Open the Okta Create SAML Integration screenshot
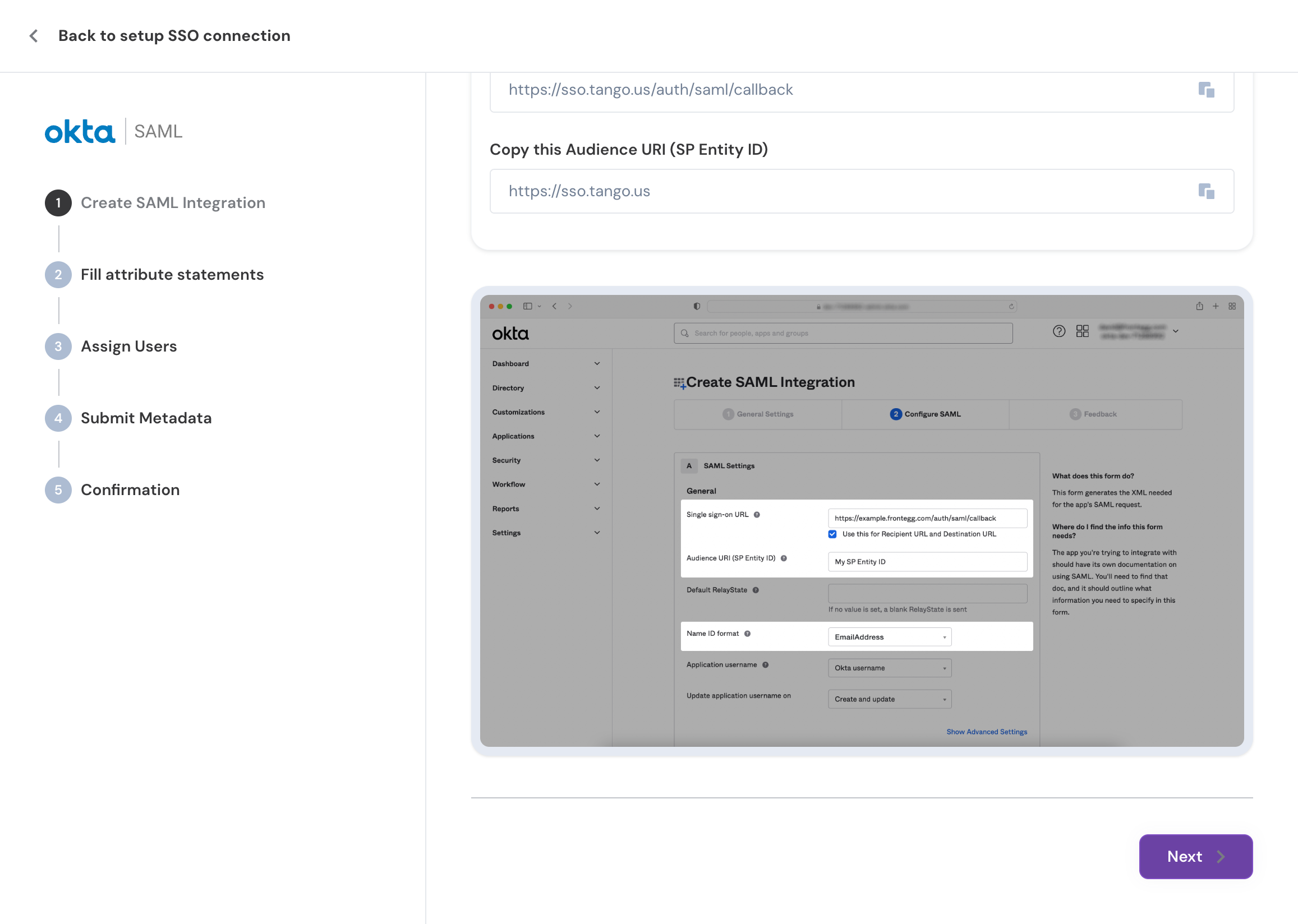The width and height of the screenshot is (1298, 924). coord(862,521)
